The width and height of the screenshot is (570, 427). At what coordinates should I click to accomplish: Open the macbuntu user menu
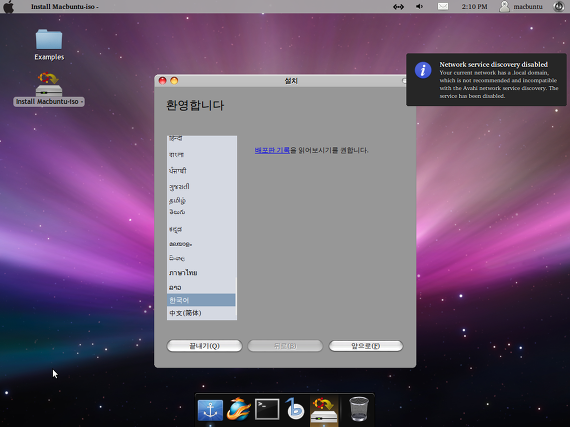(x=521, y=7)
